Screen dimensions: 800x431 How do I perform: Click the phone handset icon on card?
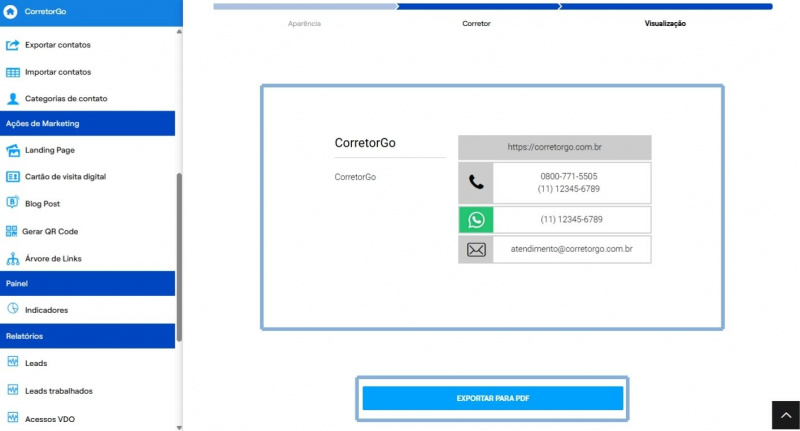click(x=476, y=183)
